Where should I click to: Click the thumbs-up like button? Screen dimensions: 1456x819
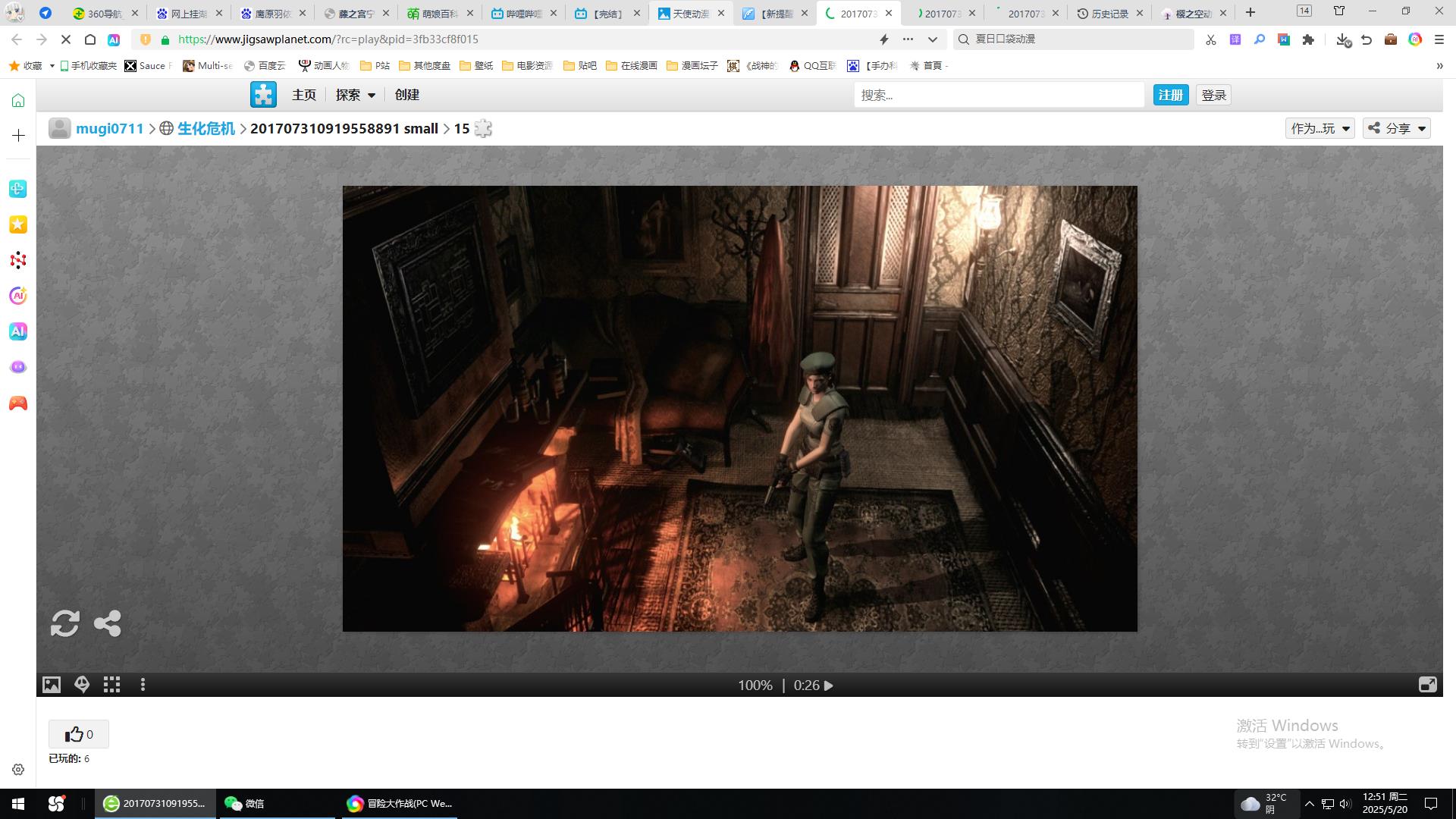79,734
